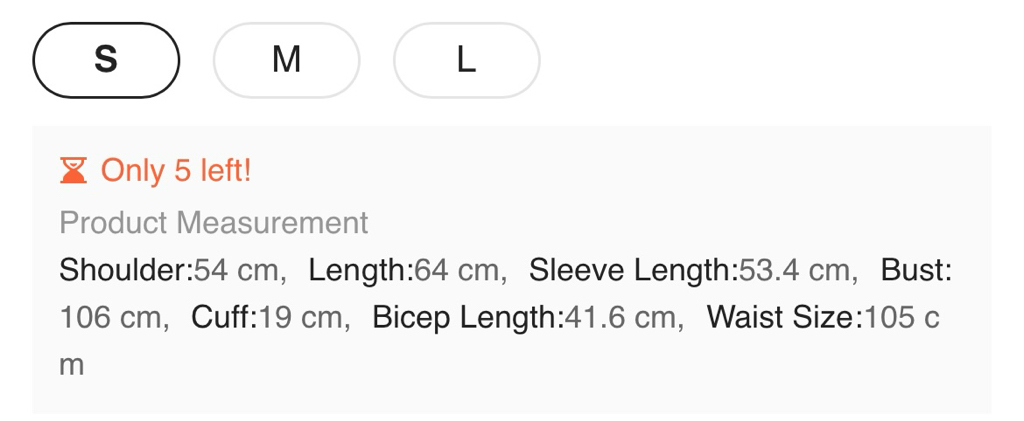Click the 53.4 cm sleeve value

795,270
